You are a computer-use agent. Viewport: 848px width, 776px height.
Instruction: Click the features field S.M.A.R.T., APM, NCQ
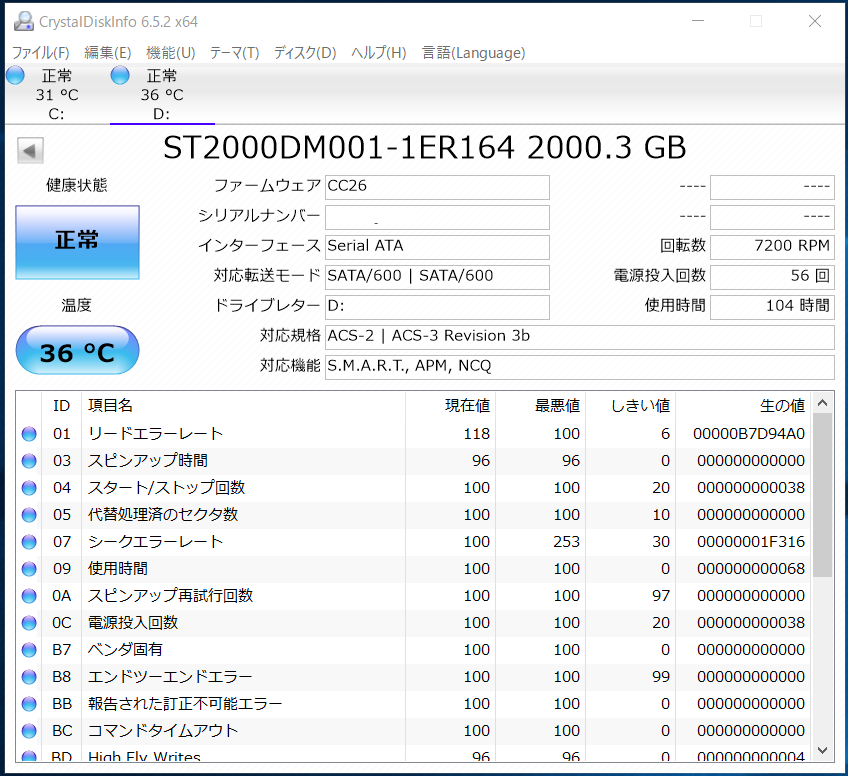pos(580,367)
